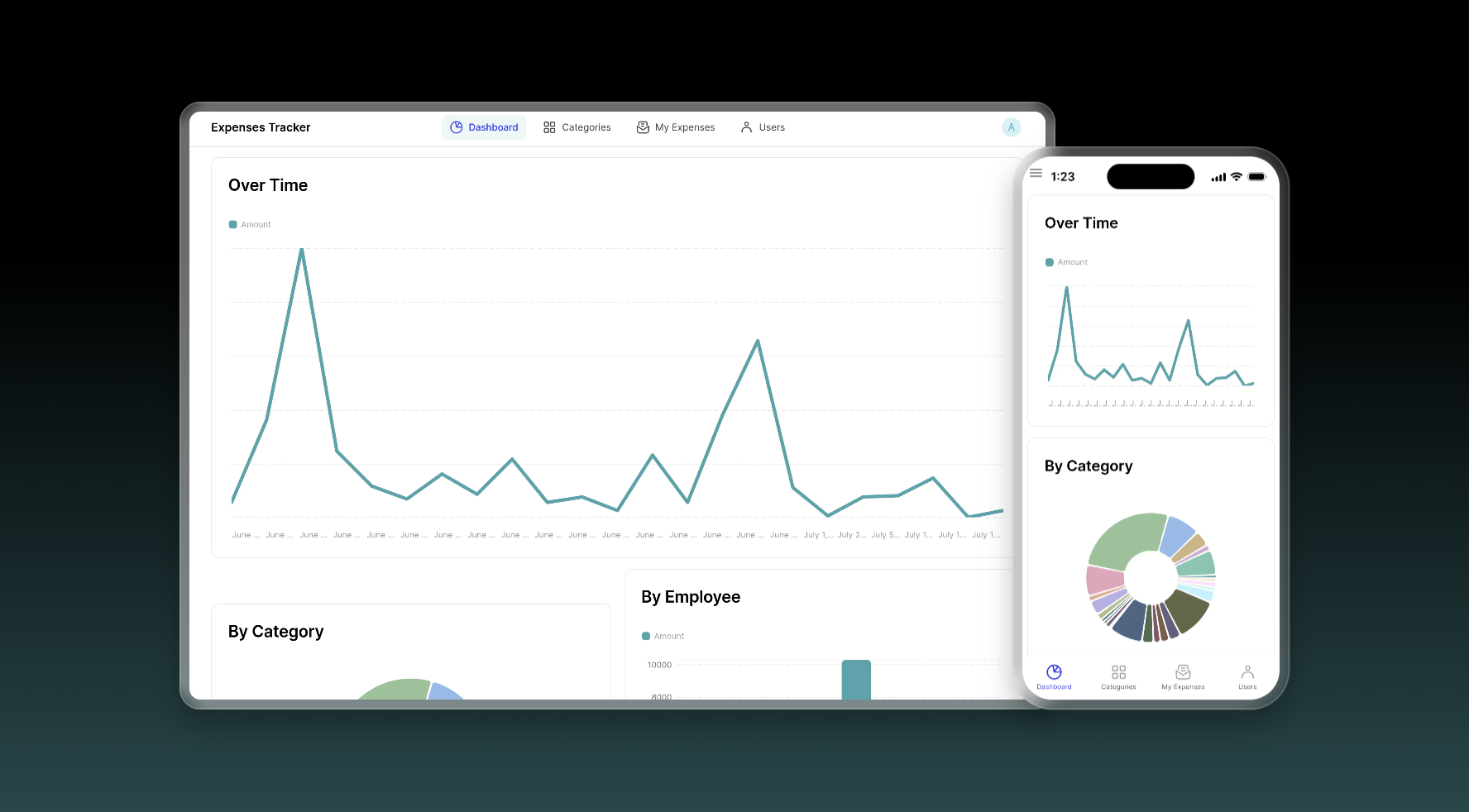This screenshot has height=812, width=1469.
Task: Open Categories in the tablet top navigation
Action: (577, 127)
